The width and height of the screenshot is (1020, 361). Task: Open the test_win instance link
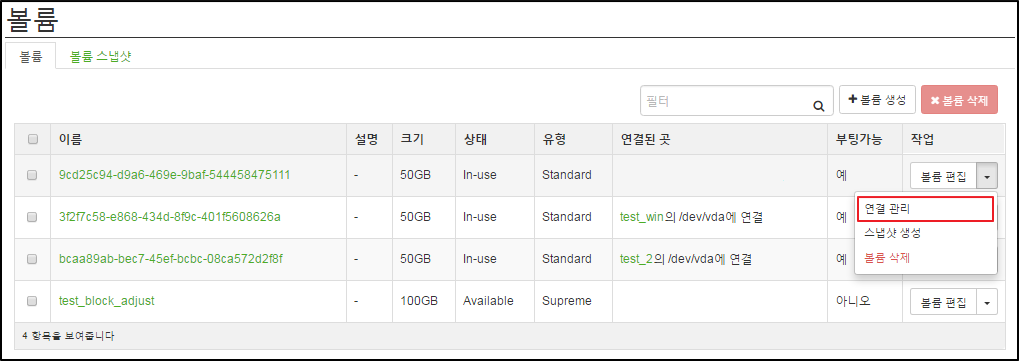(x=641, y=217)
